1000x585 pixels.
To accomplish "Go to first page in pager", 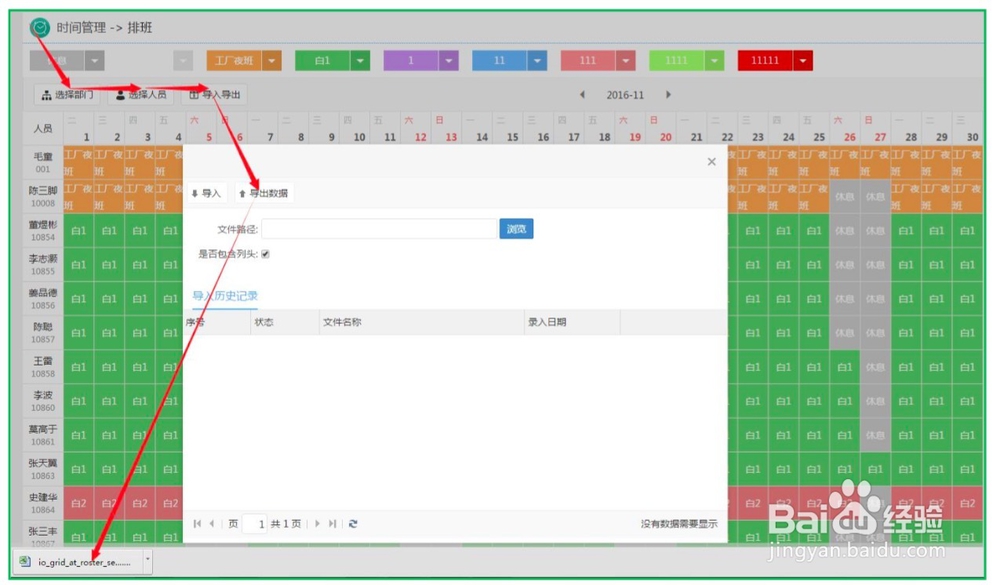I will click(x=197, y=524).
